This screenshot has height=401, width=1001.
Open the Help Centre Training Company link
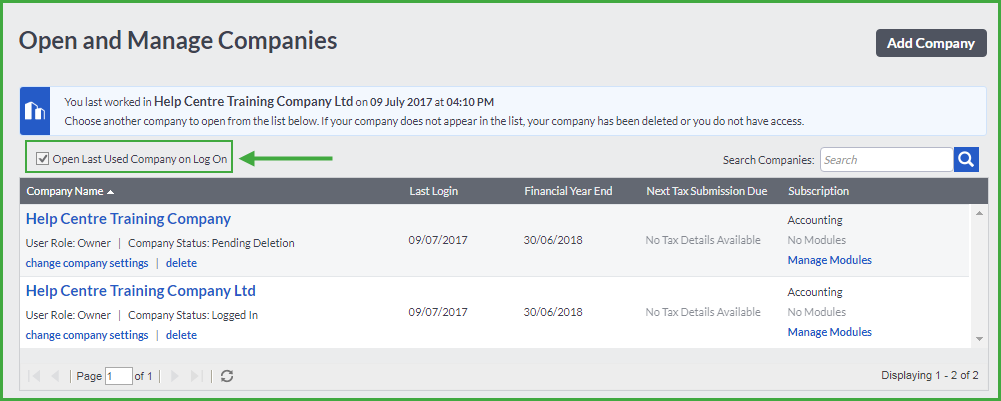128,219
